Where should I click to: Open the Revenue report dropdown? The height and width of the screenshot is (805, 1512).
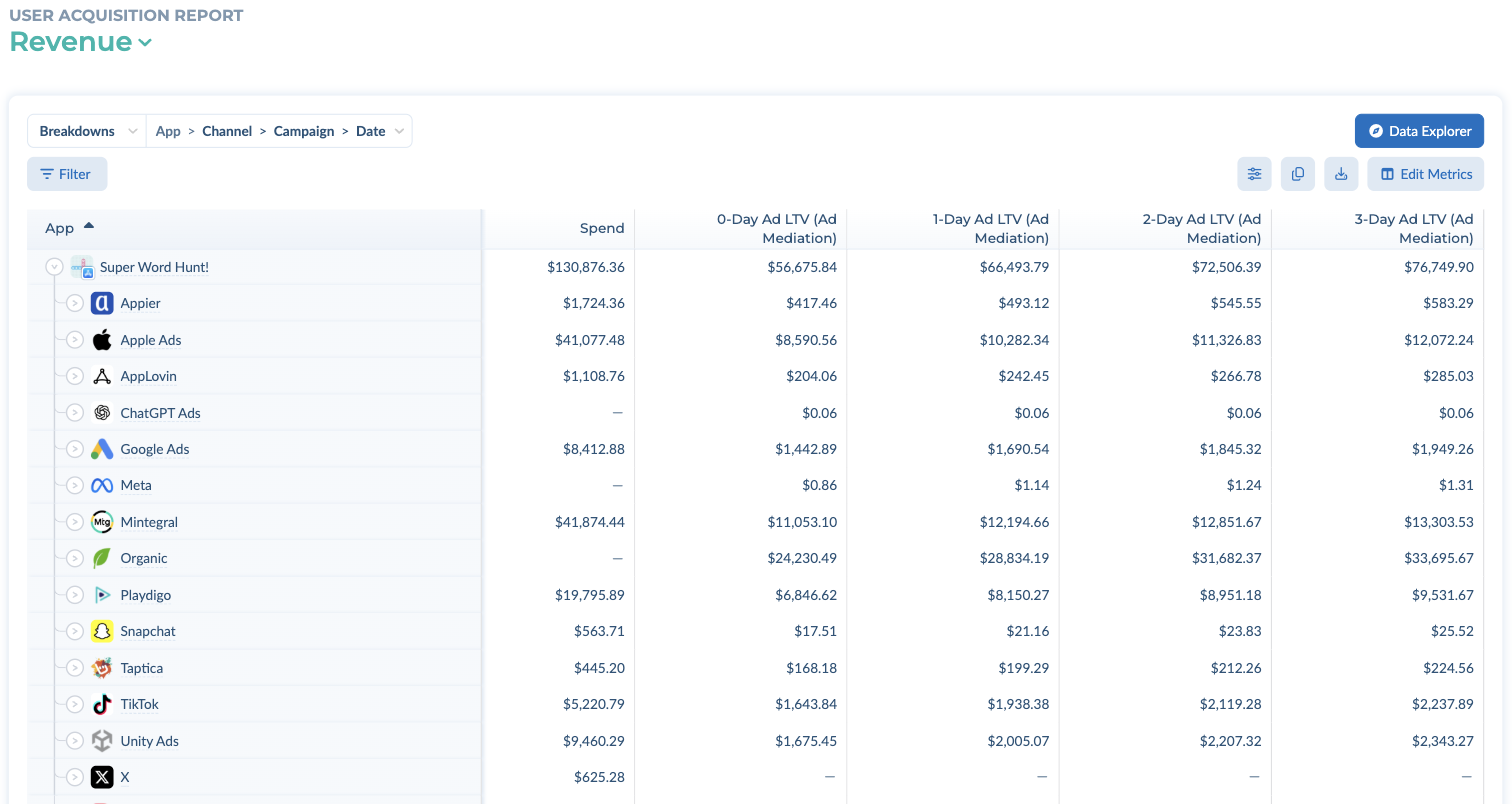coord(81,42)
